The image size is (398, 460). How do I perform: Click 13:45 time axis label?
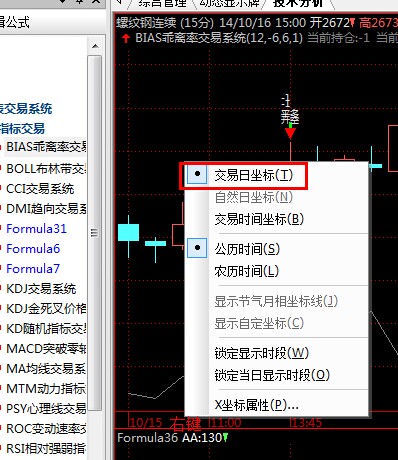point(306,423)
